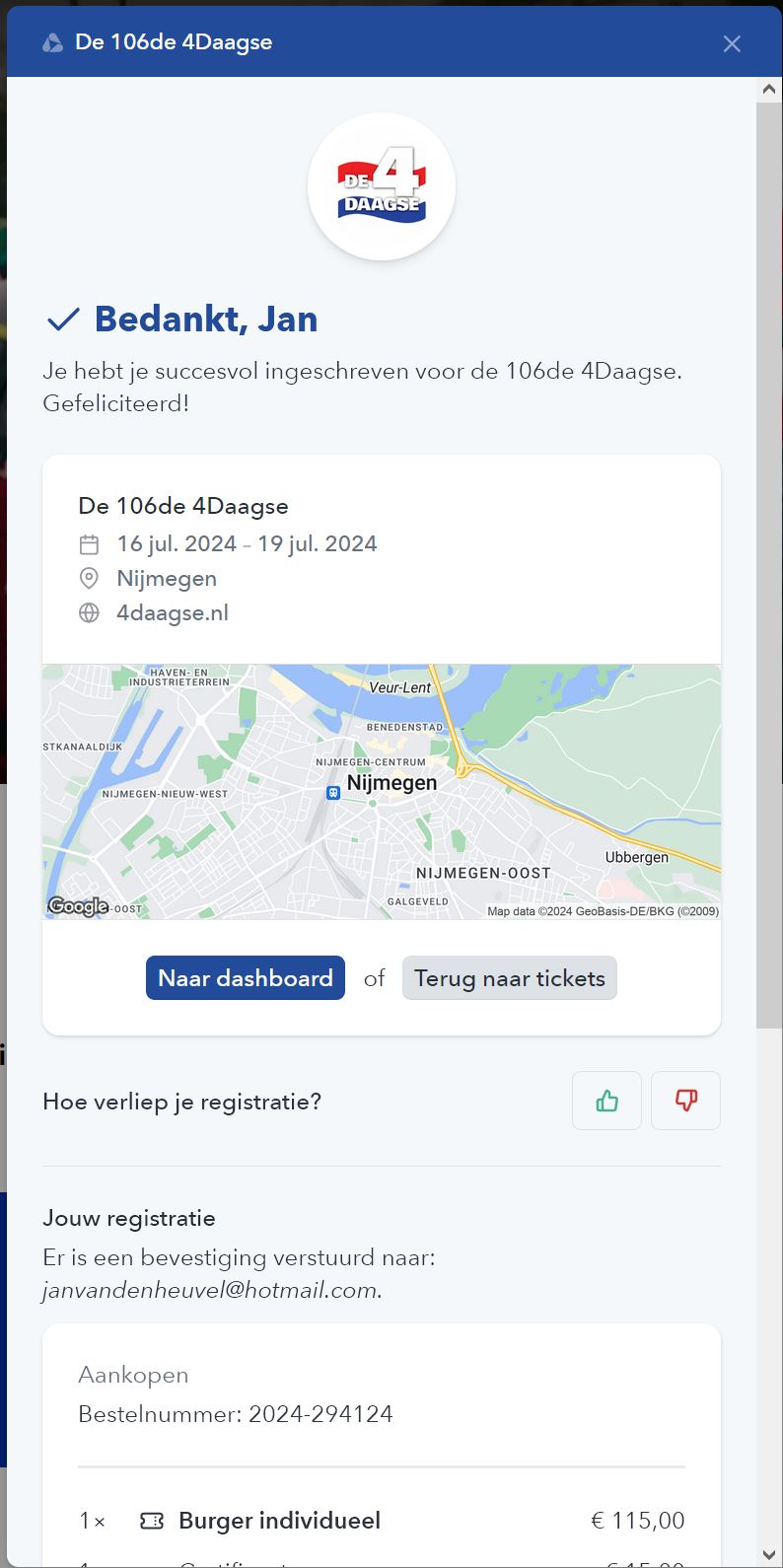This screenshot has width=783, height=1568.
Task: Click the globe icon beside 4daagse.nl
Action: (89, 613)
